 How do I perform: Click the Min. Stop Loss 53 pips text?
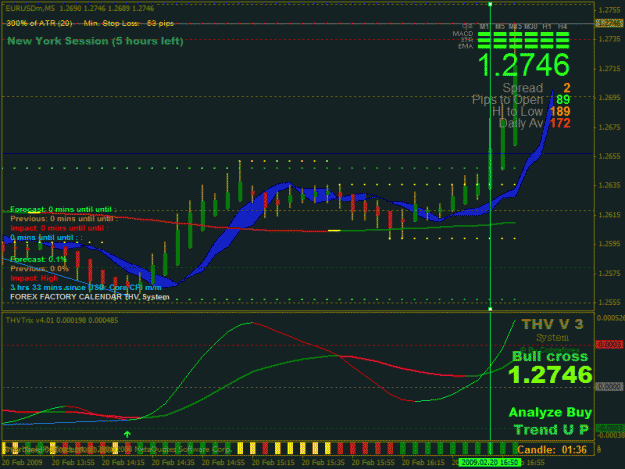[129, 24]
